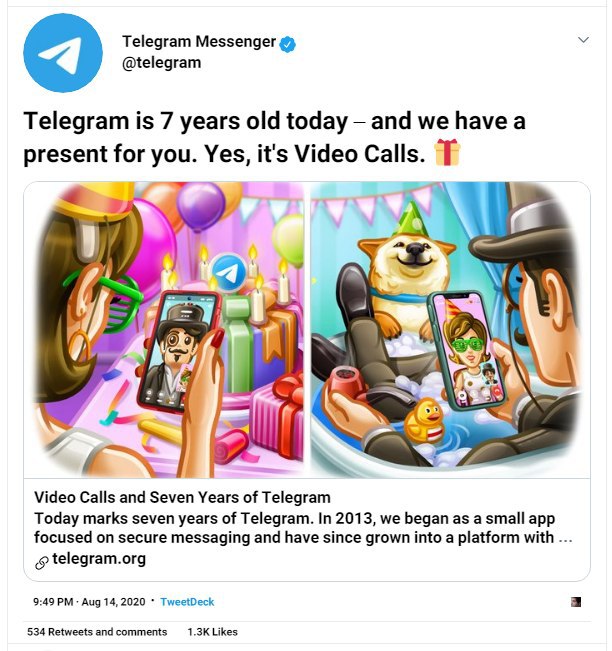
Task: Expand the tweet options chevron
Action: (x=583, y=40)
